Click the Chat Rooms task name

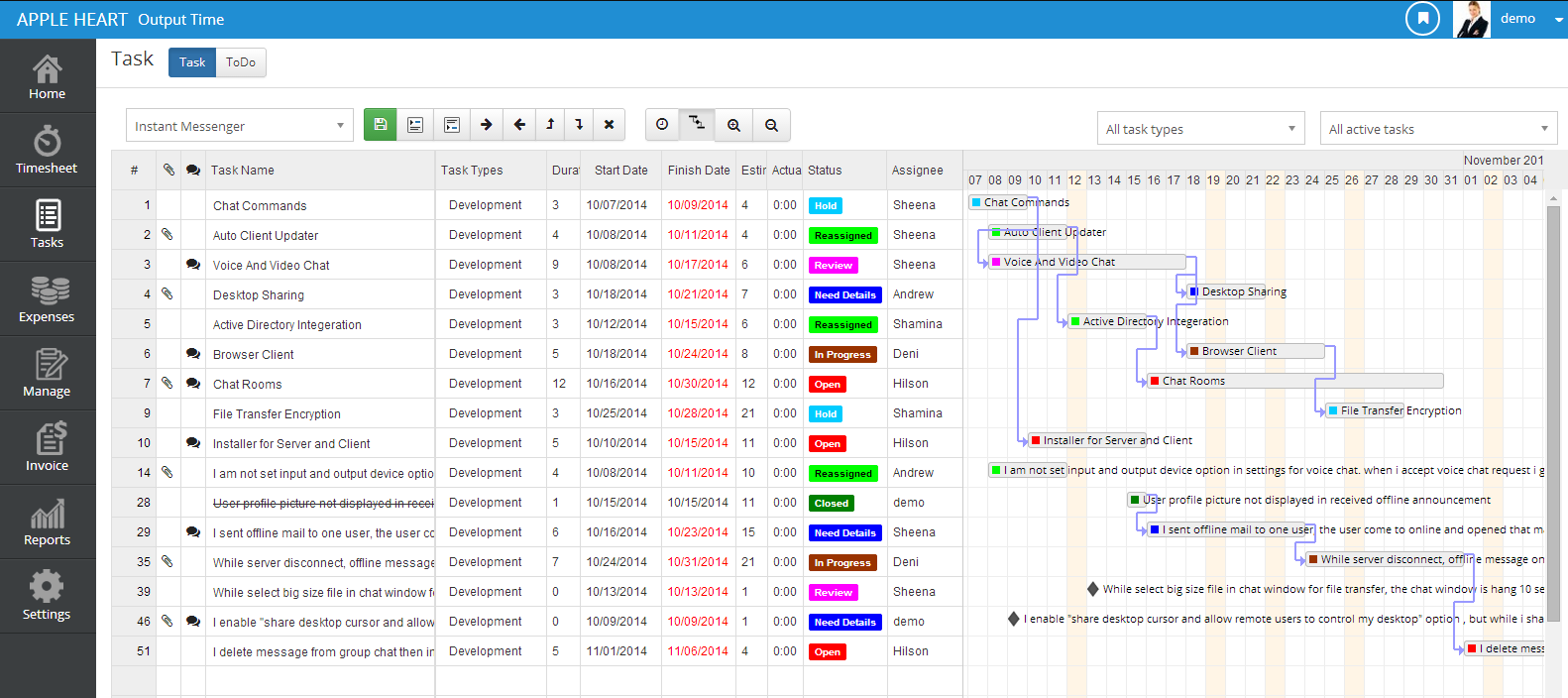pyautogui.click(x=248, y=385)
